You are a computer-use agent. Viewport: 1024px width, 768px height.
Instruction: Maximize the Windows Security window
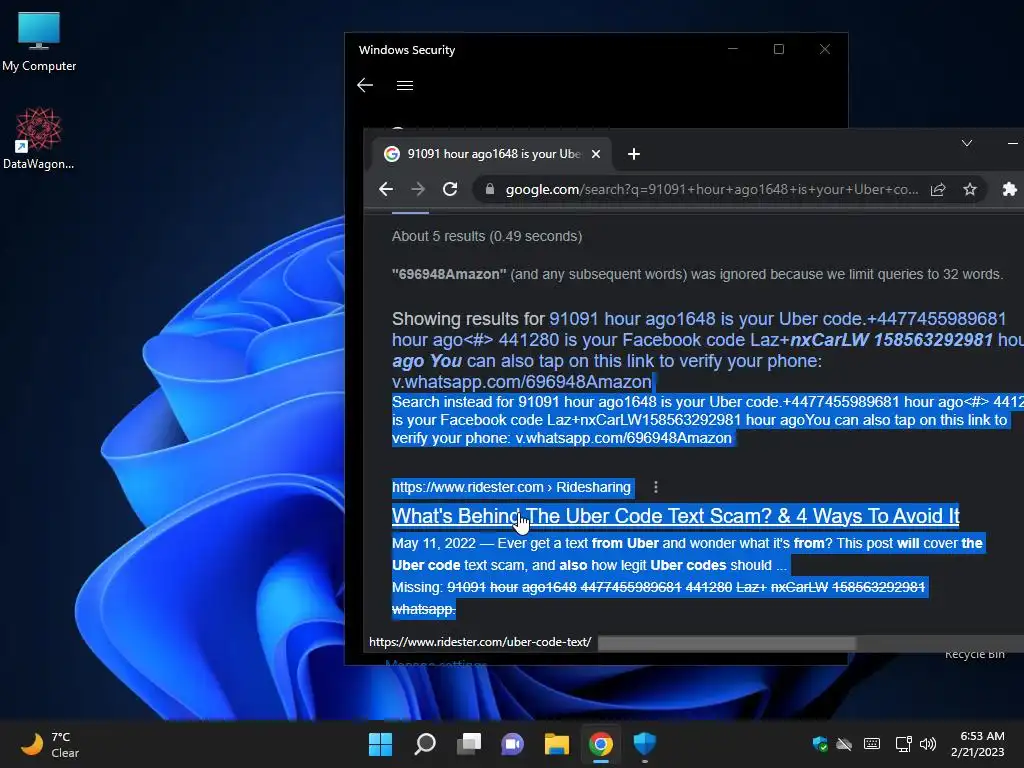[x=778, y=49]
